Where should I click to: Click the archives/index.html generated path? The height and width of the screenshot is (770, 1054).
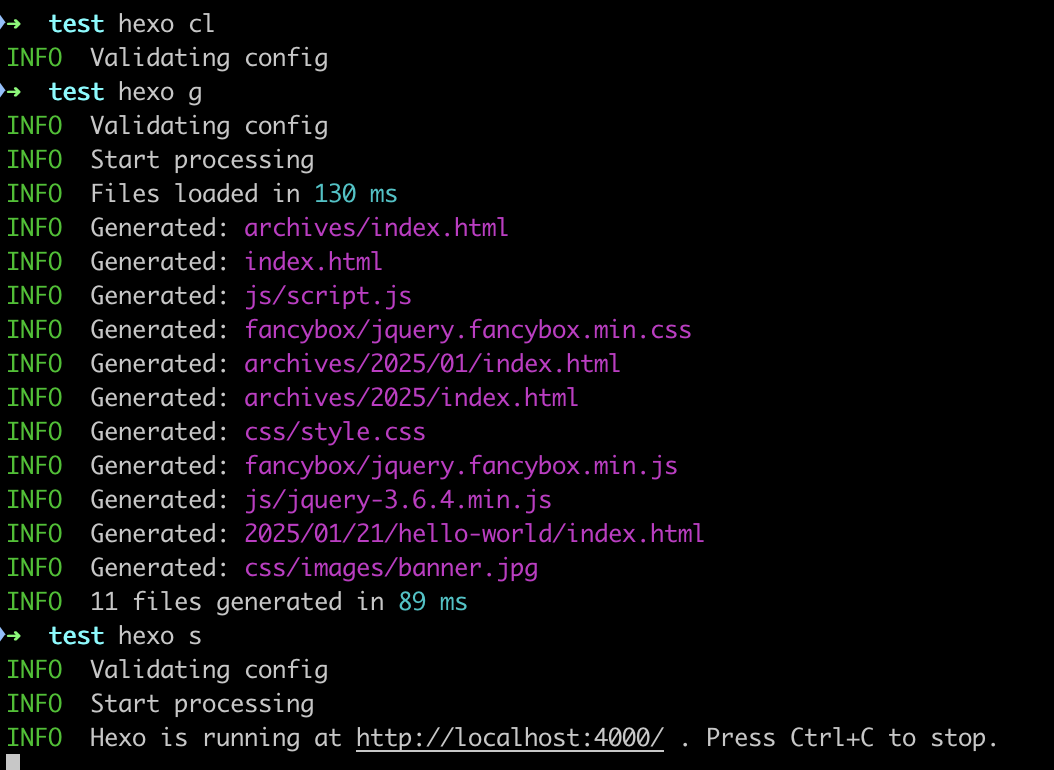[x=376, y=228]
